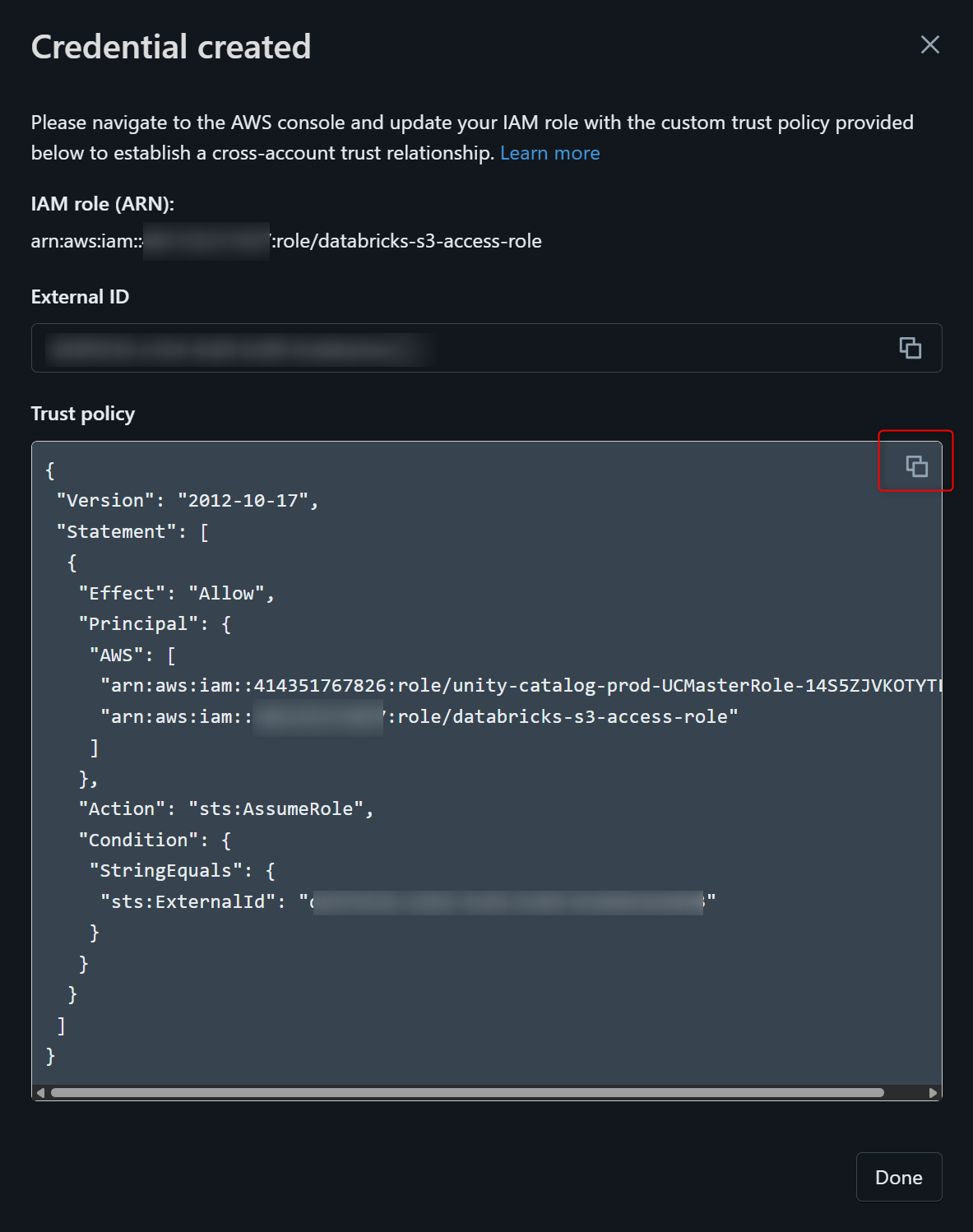Click the "Condition": { line
973x1232 pixels.
(155, 840)
